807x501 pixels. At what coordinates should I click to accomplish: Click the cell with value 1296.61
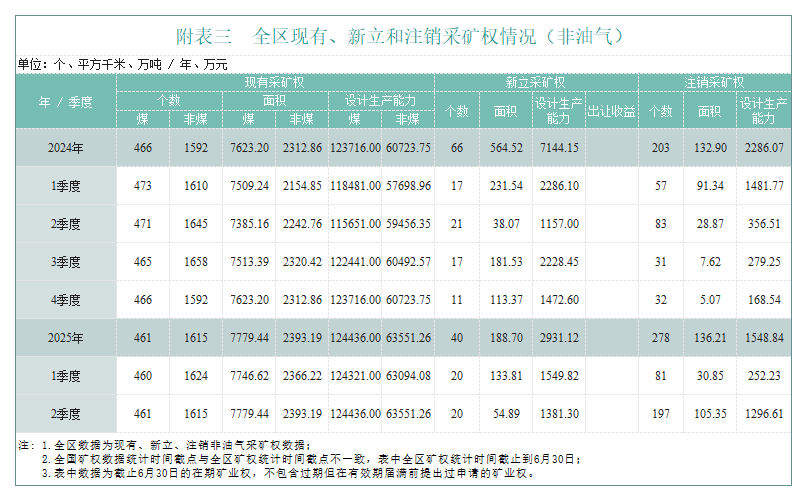click(x=762, y=414)
